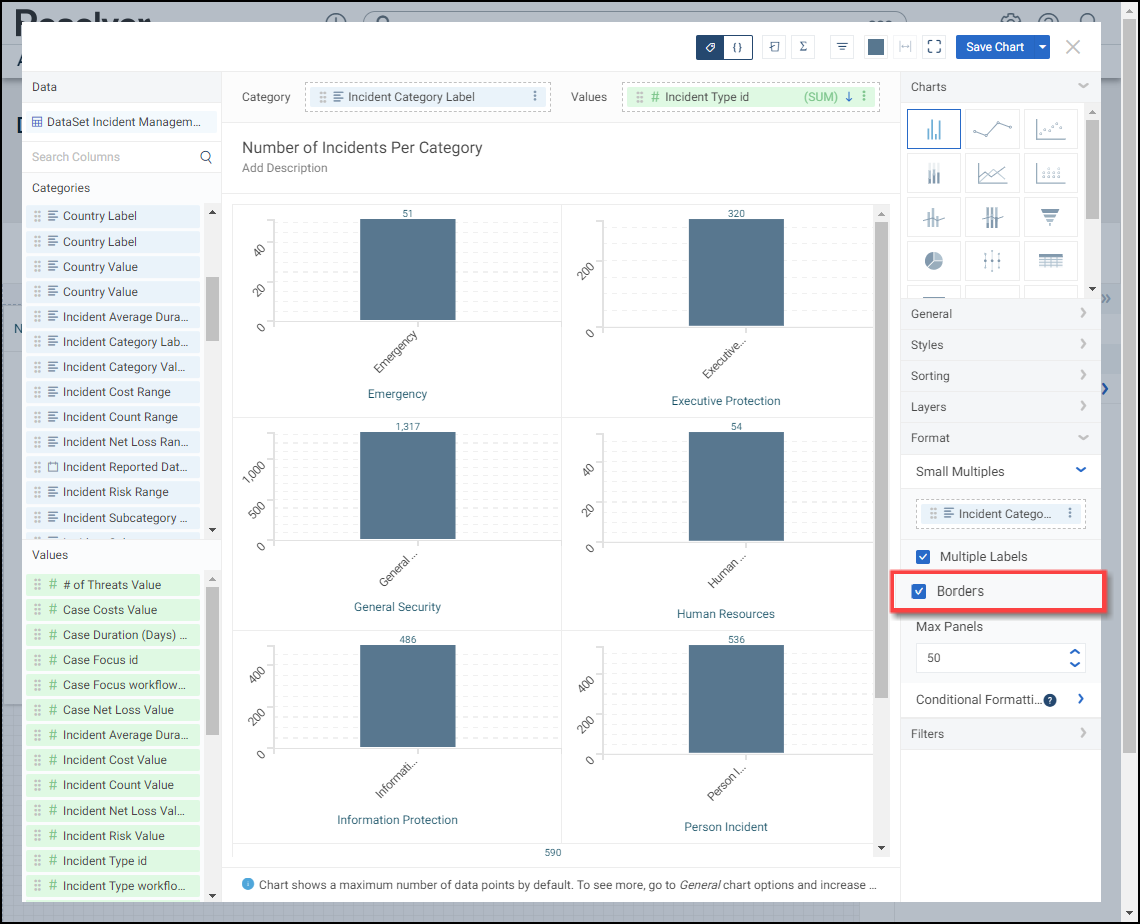The height and width of the screenshot is (924, 1140).
Task: Click the curly braces code toggle
Action: pos(737,47)
